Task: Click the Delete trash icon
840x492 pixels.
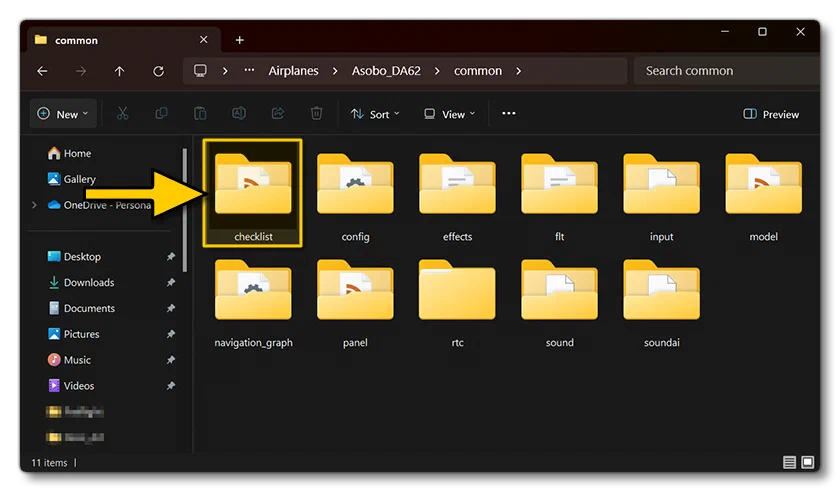Action: pyautogui.click(x=317, y=114)
